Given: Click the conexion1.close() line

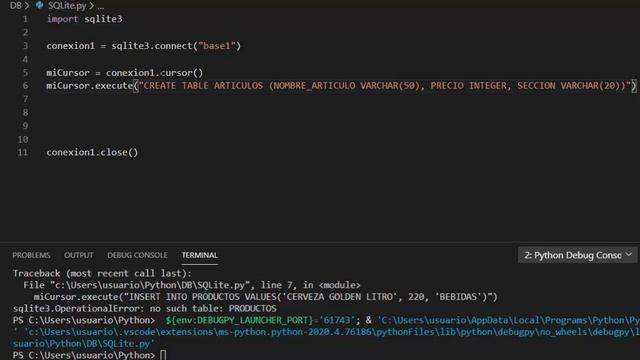Looking at the screenshot, I should pos(92,152).
